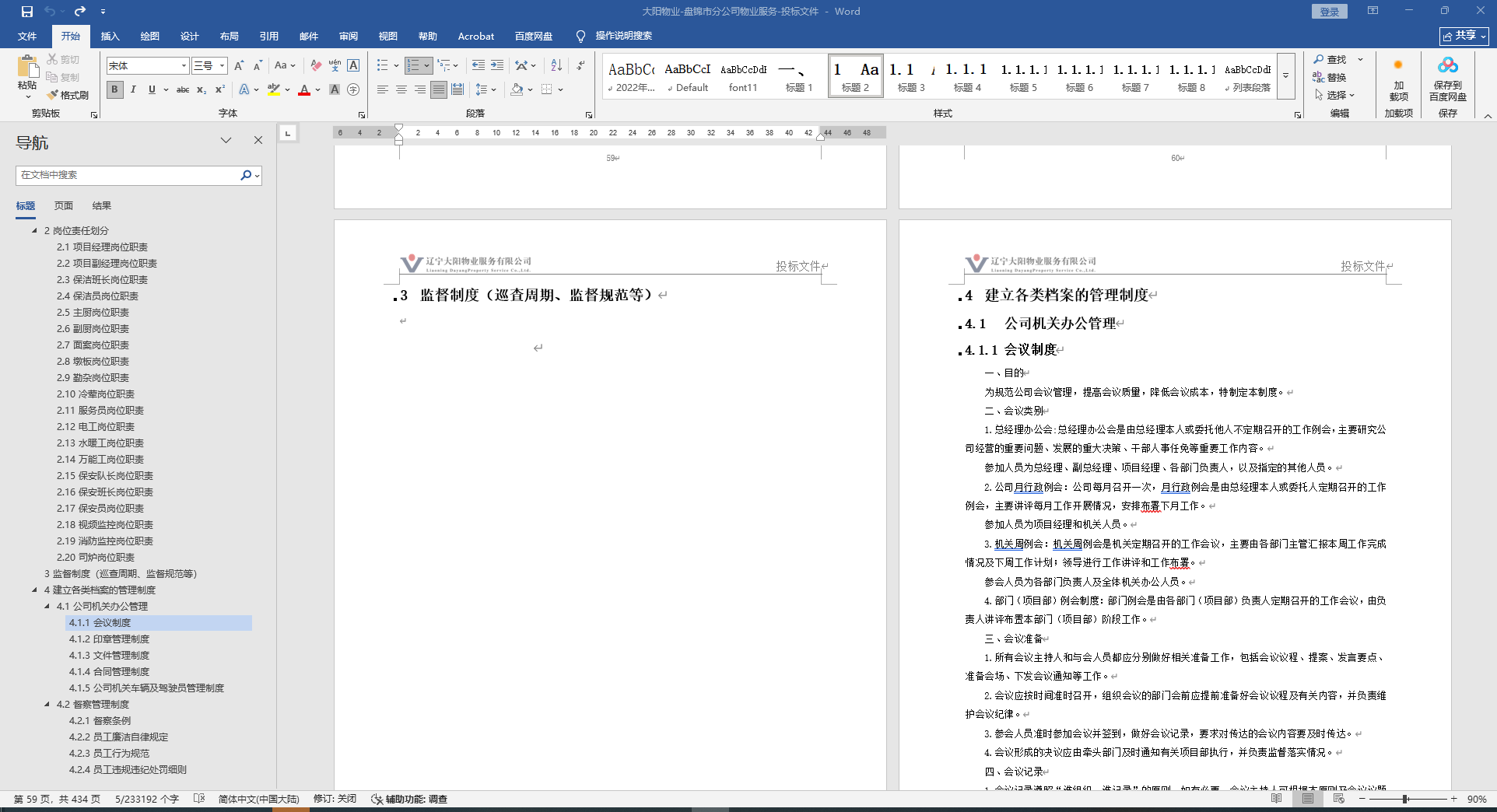Toggle Underline formatting
This screenshot has height=812, width=1497.
[152, 89]
